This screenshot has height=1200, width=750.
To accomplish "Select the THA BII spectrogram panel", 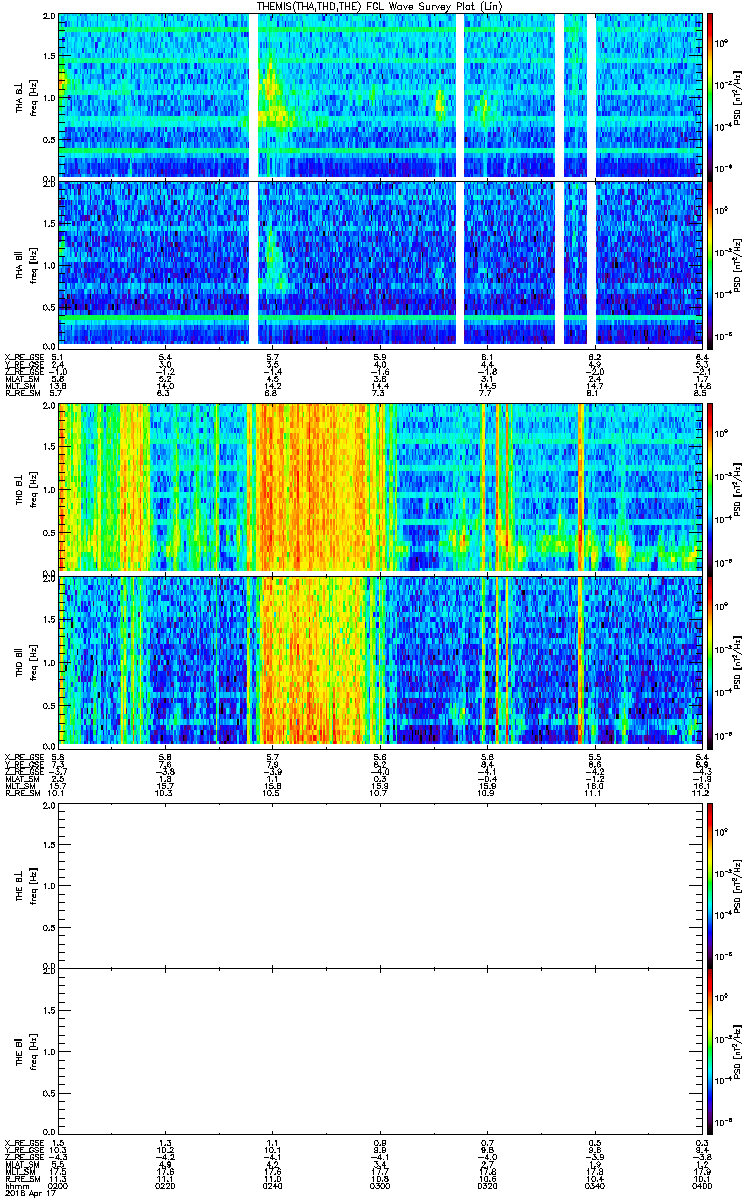I will point(381,263).
